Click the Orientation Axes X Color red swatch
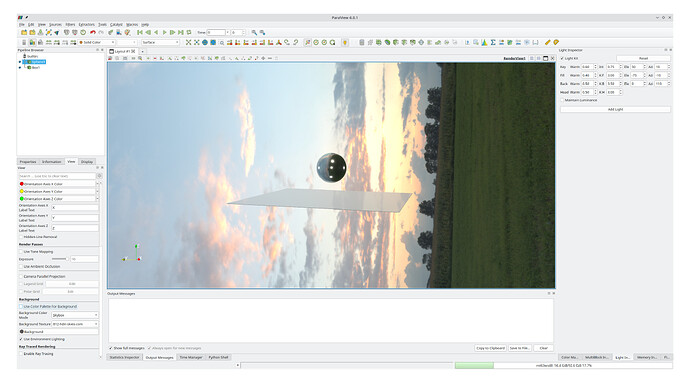690x388 pixels. (22, 184)
